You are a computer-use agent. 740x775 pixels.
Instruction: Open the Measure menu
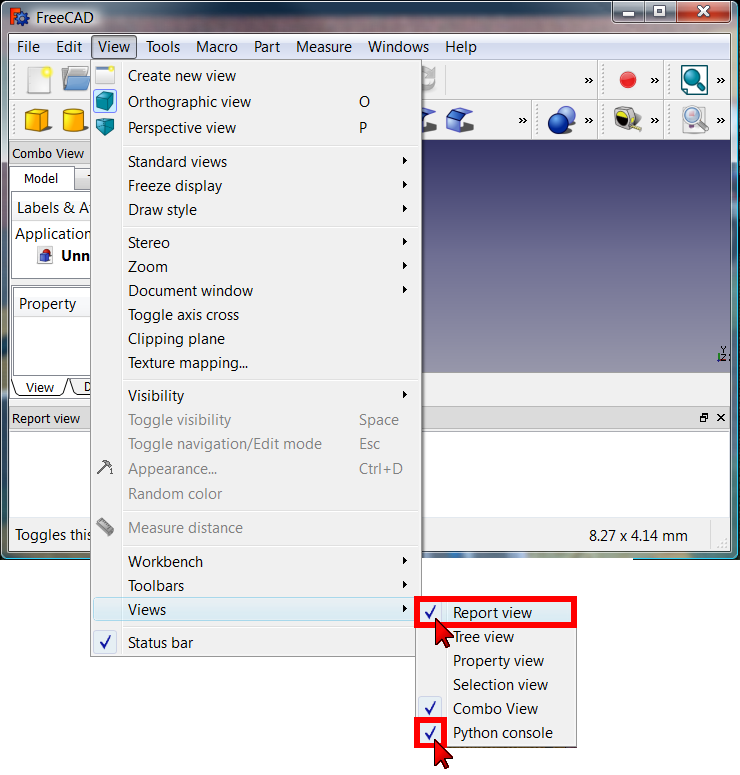point(324,47)
